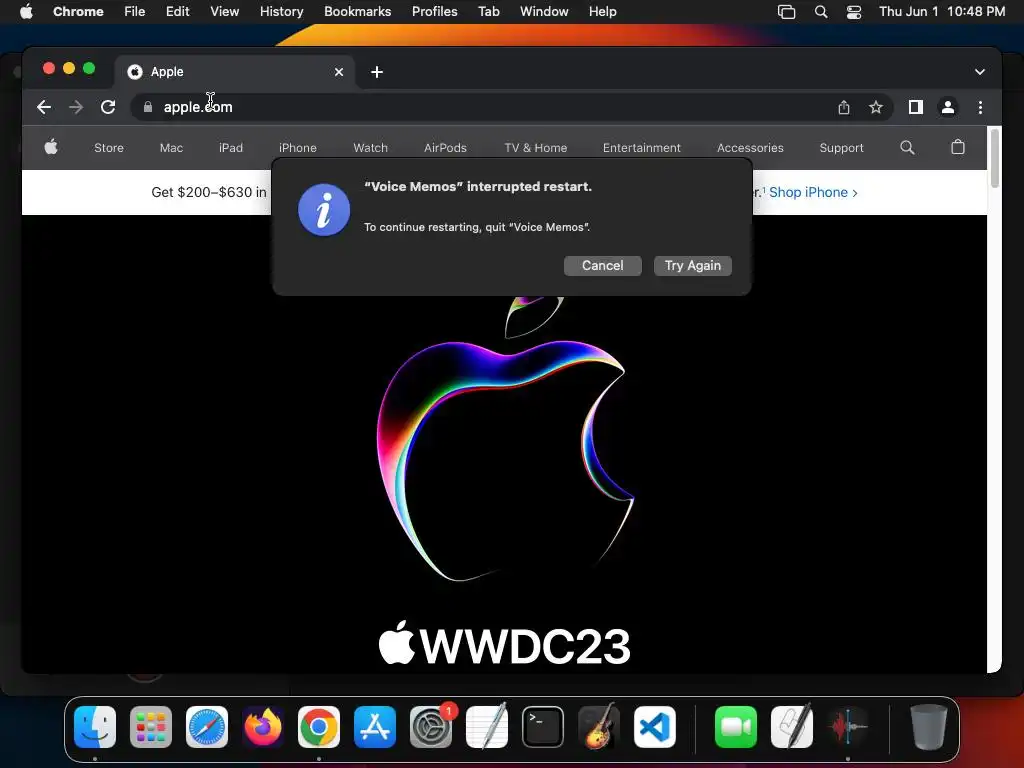Open a new tab with plus button
Viewport: 1024px width, 768px height.
pos(377,72)
